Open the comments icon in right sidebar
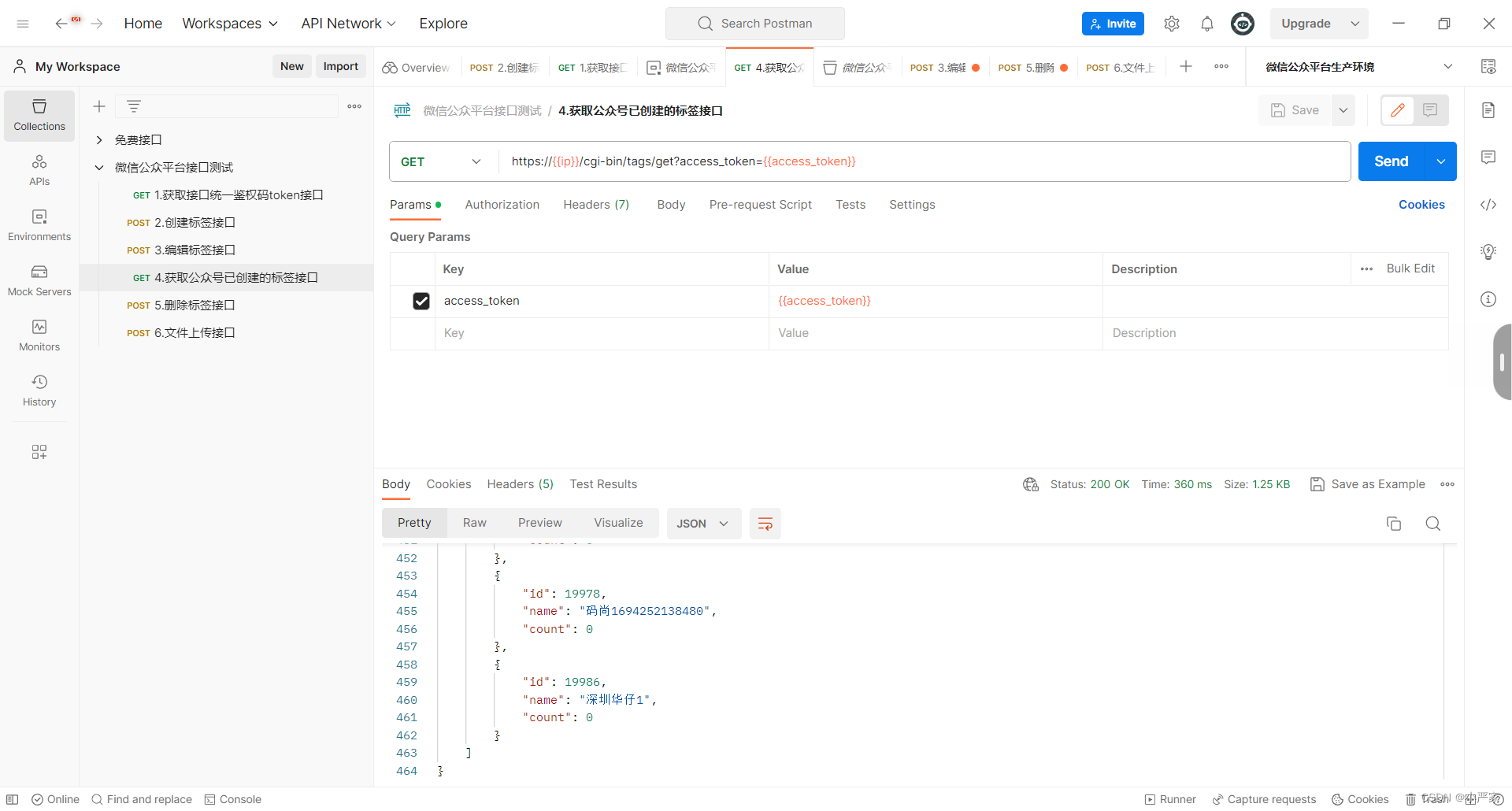Screen dimensions: 1512x811 pos(1488,157)
